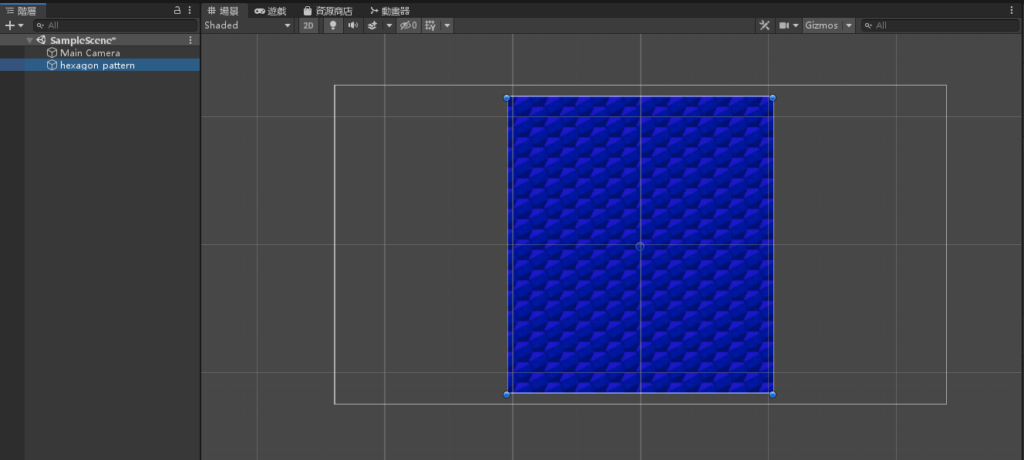Collapse the SampleScene tree node

click(30, 40)
